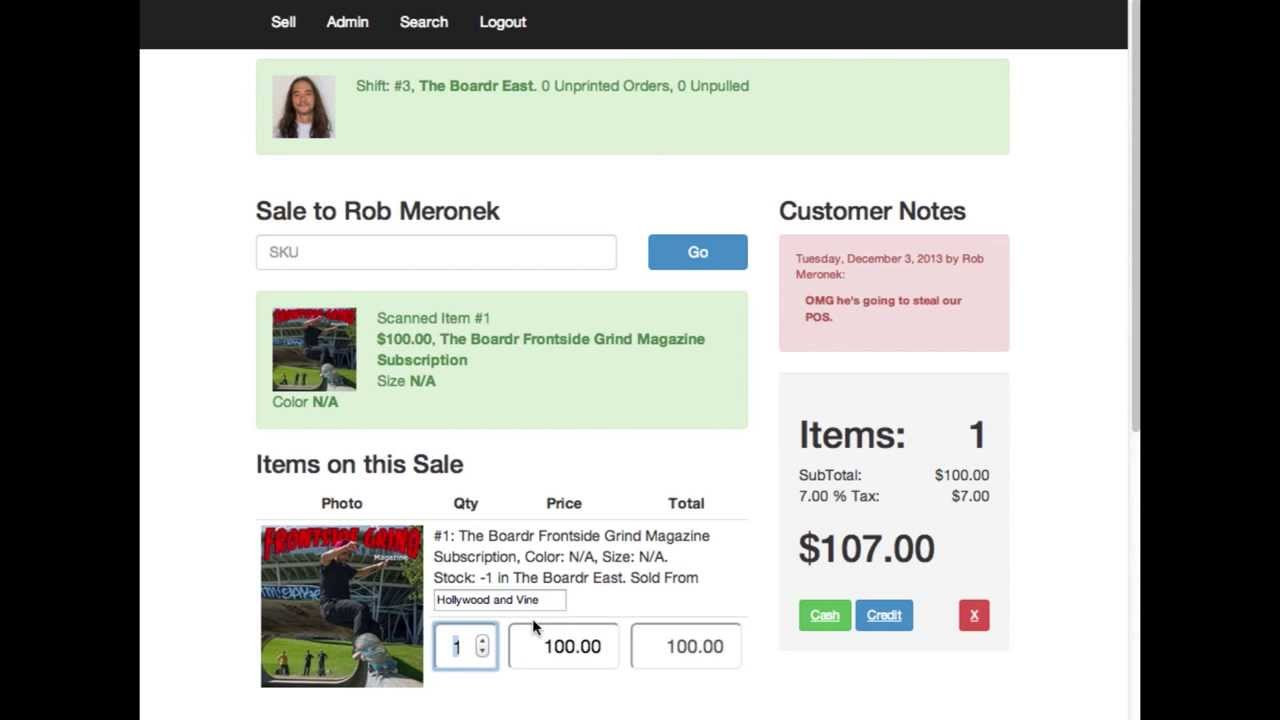The width and height of the screenshot is (1280, 720).
Task: Log out using the Logout link
Action: coord(503,22)
